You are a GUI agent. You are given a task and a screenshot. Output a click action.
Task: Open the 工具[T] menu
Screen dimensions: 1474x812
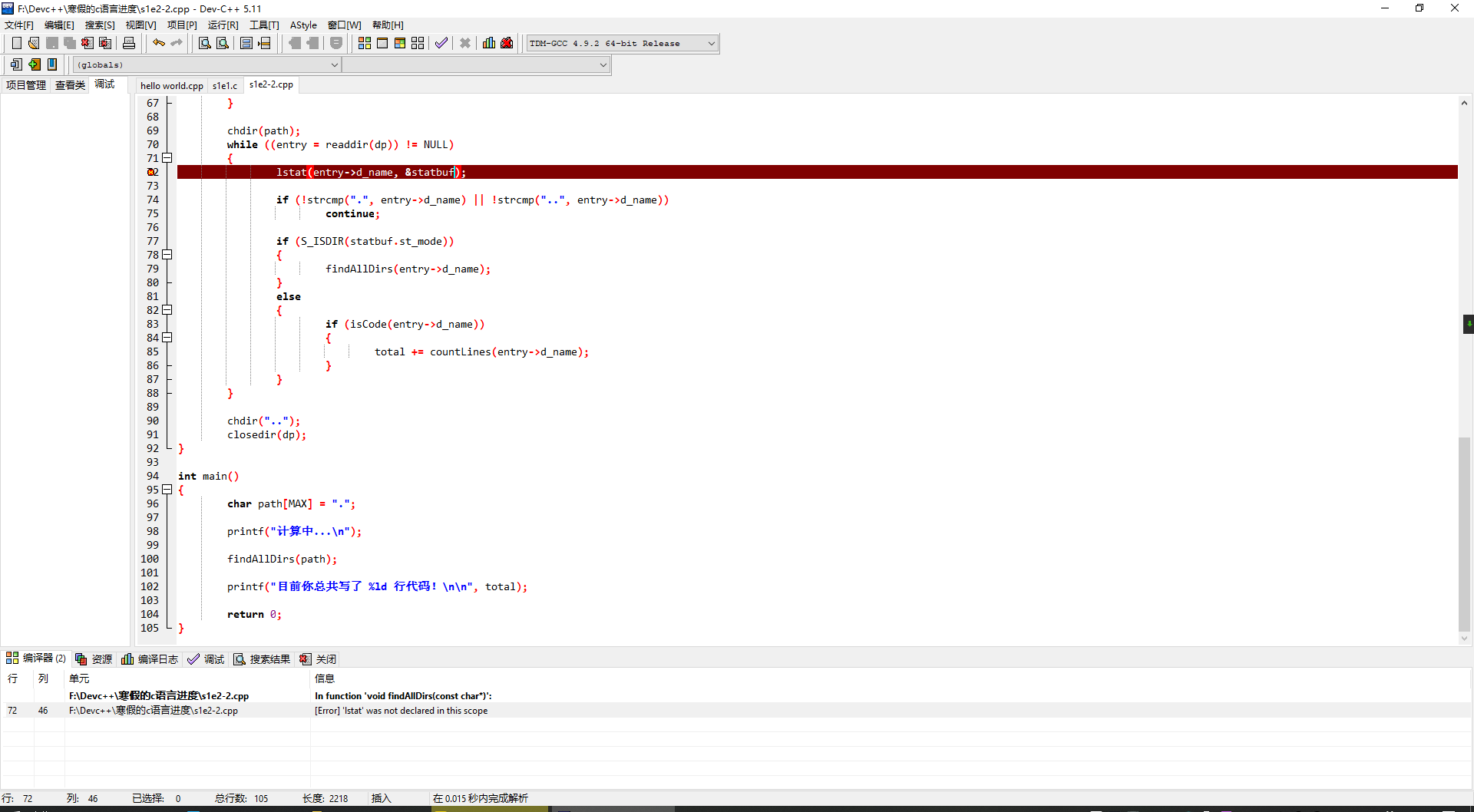click(264, 25)
